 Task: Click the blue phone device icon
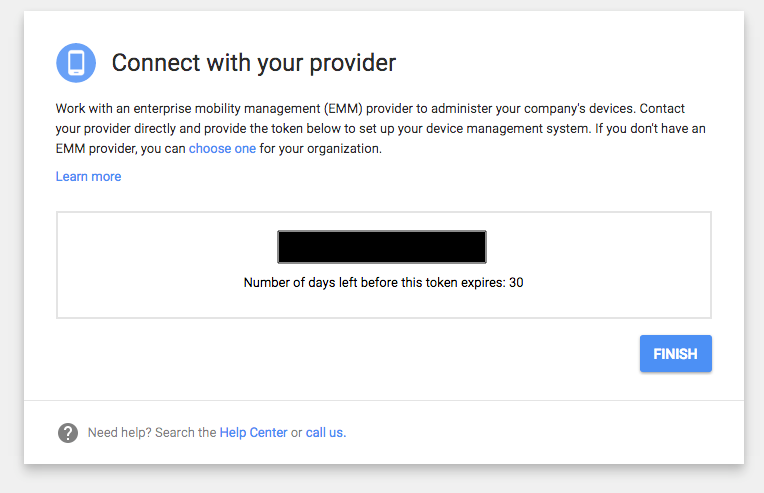(76, 63)
